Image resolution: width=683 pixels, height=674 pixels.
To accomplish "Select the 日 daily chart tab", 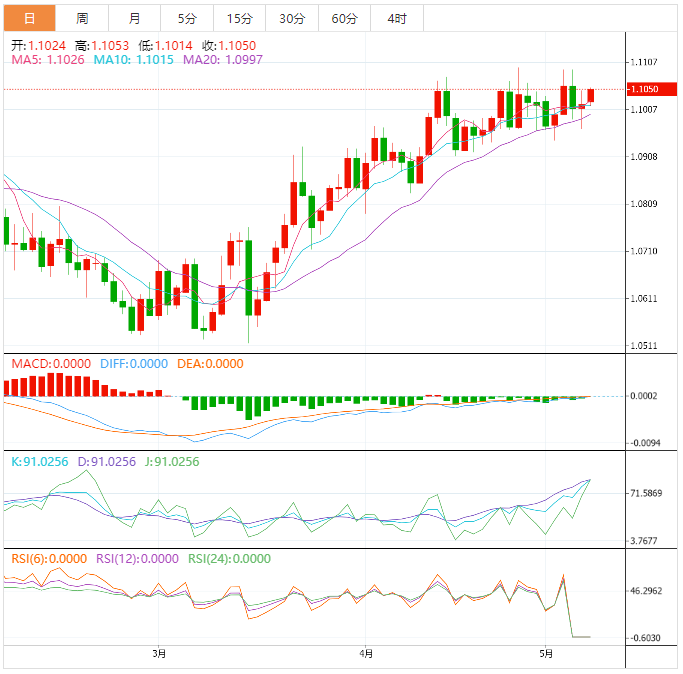I will (30, 18).
